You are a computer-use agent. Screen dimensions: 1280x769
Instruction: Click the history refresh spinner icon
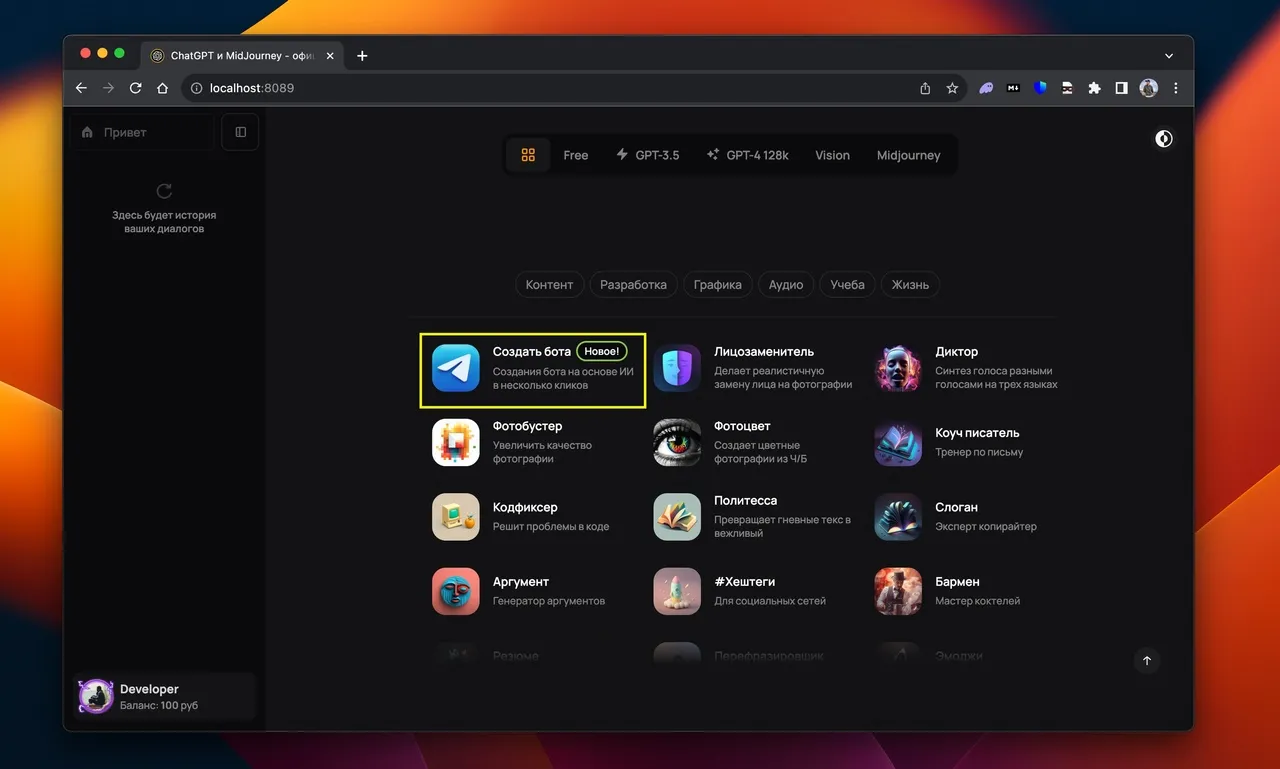[164, 190]
